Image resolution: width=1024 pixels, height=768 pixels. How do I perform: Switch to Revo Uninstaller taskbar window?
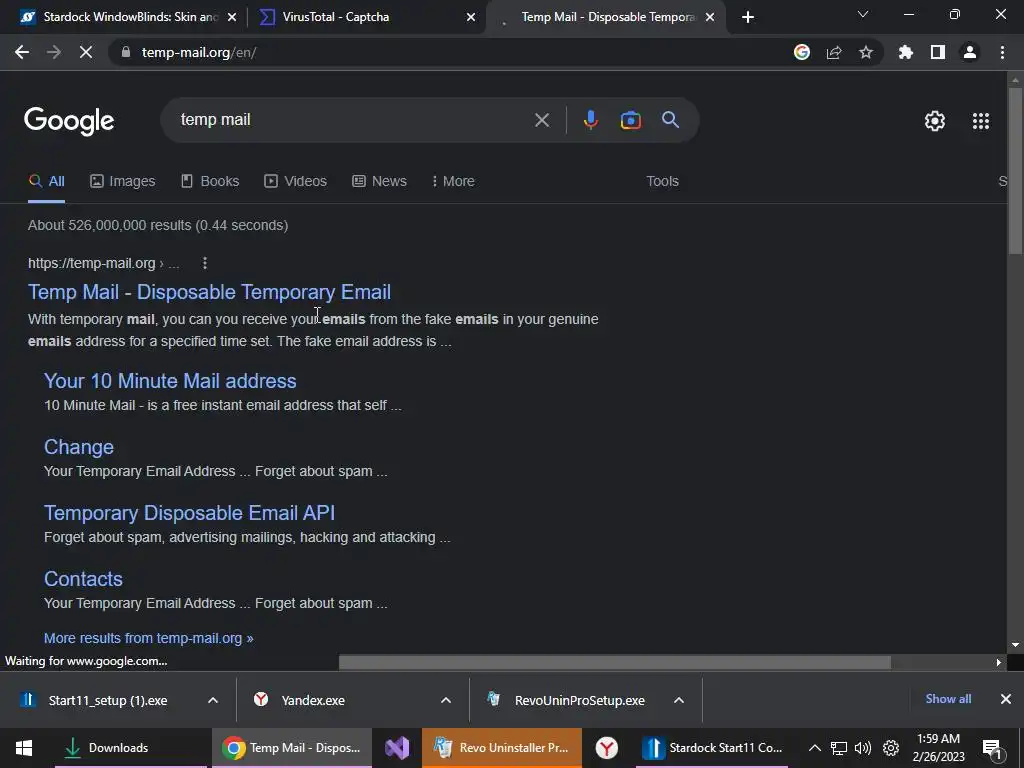coord(502,748)
